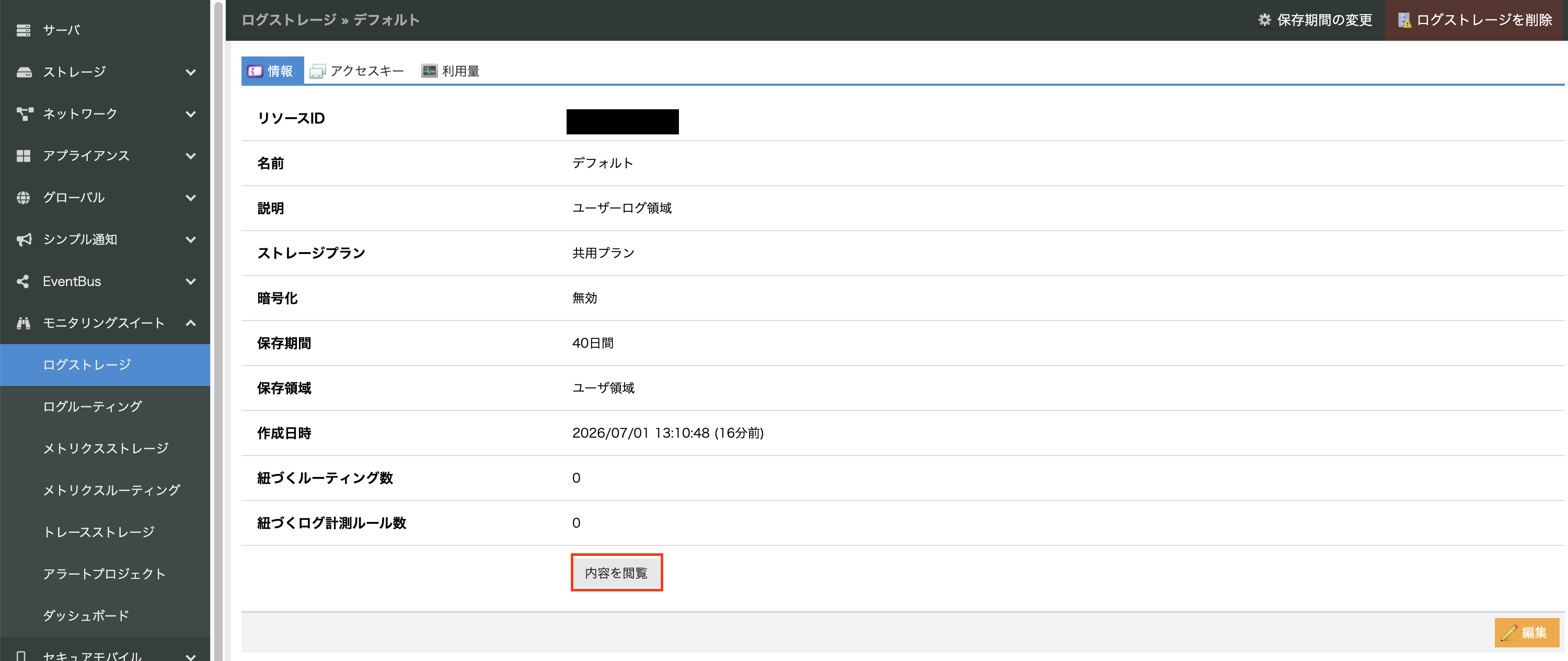Screen dimensions: 1568x661
Task: Click the globe icon for グローバル
Action: pyautogui.click(x=24, y=197)
